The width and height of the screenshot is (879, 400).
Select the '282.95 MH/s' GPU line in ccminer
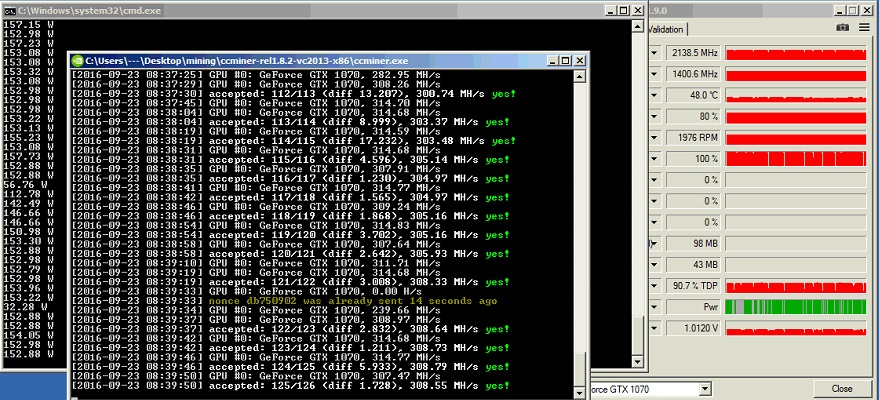[256, 75]
